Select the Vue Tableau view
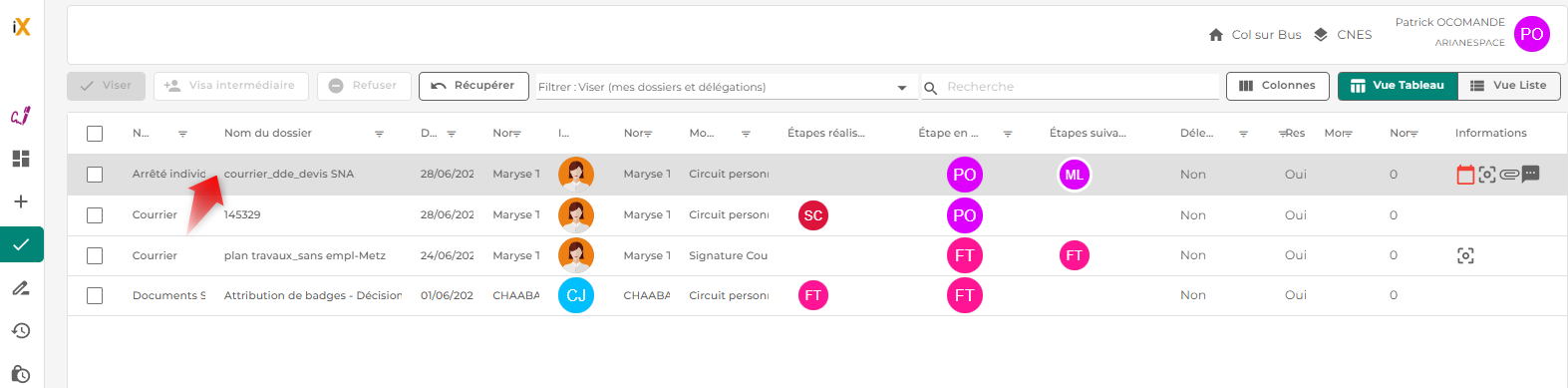Viewport: 1568px width, 388px height. coord(1398,86)
